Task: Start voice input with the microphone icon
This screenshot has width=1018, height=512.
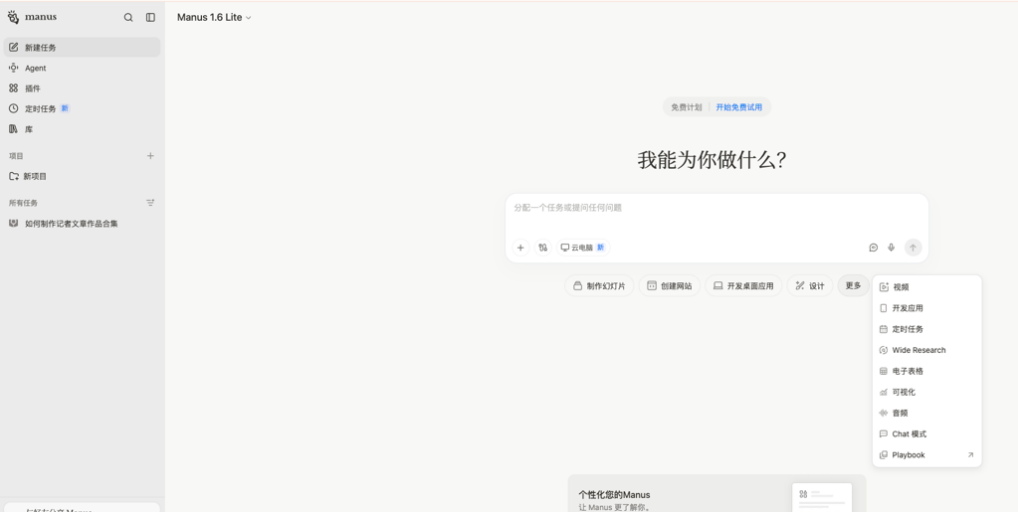Action: pos(891,247)
